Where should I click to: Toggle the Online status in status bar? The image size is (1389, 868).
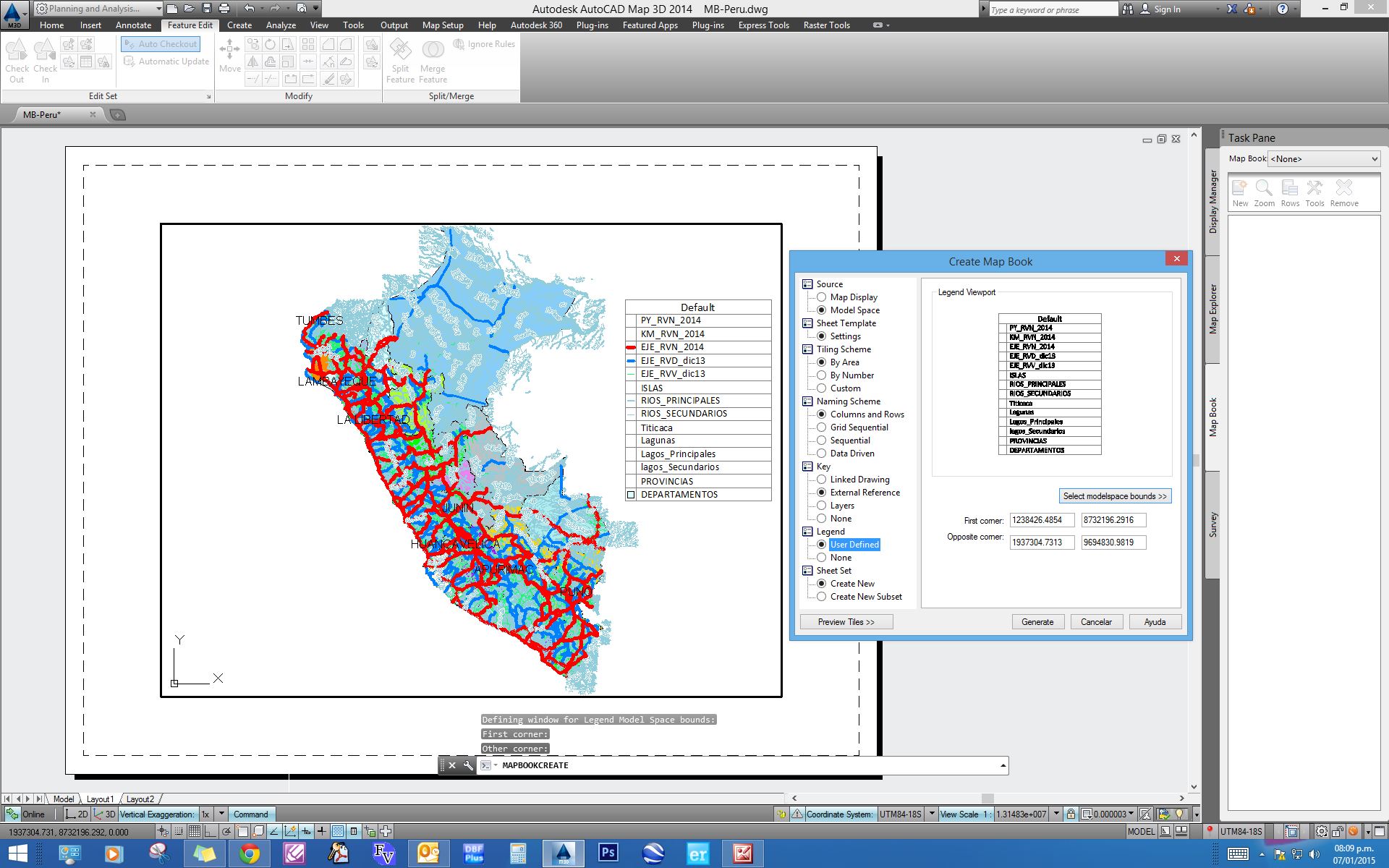click(30, 813)
